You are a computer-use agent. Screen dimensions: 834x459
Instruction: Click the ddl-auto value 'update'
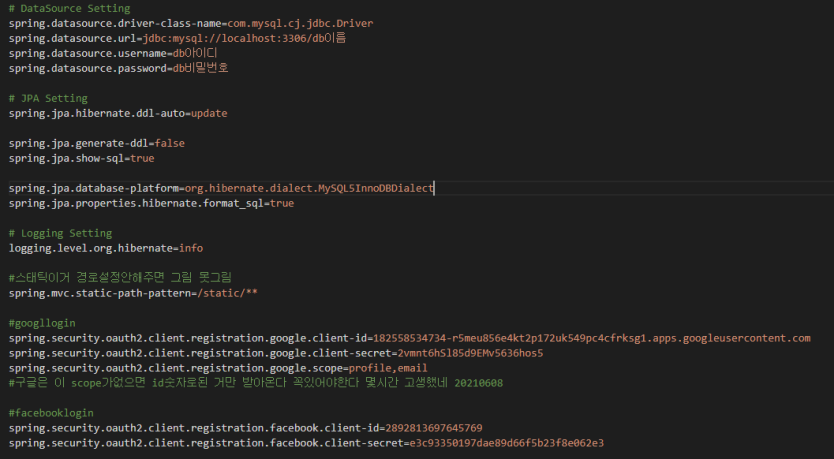click(209, 113)
